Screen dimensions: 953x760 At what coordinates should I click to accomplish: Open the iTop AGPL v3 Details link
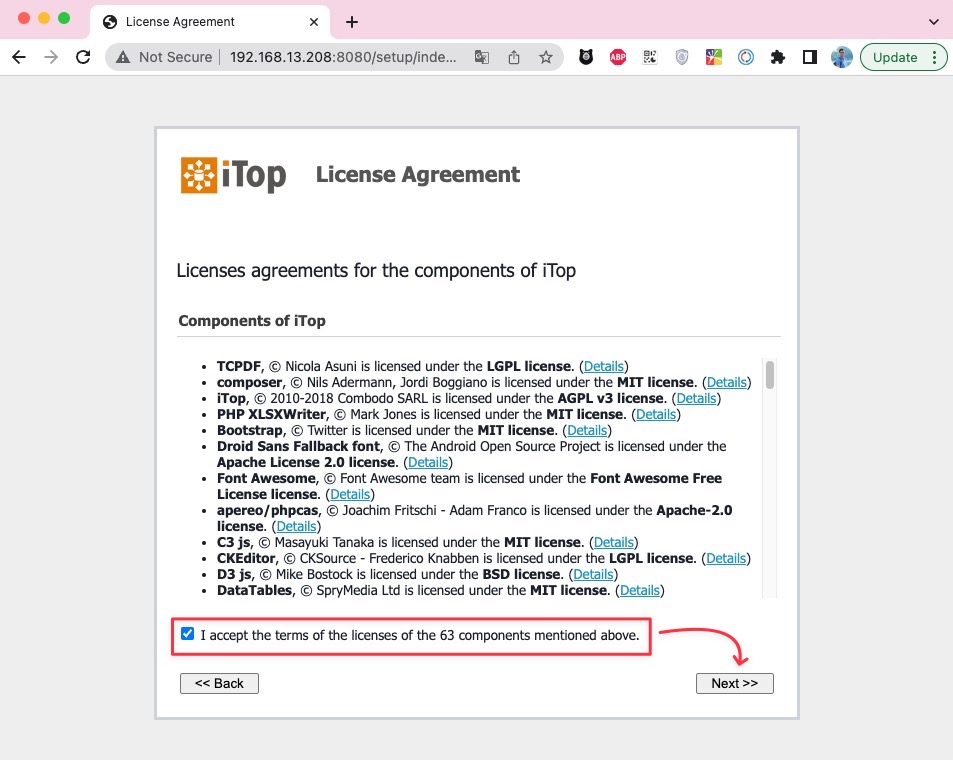click(x=696, y=398)
